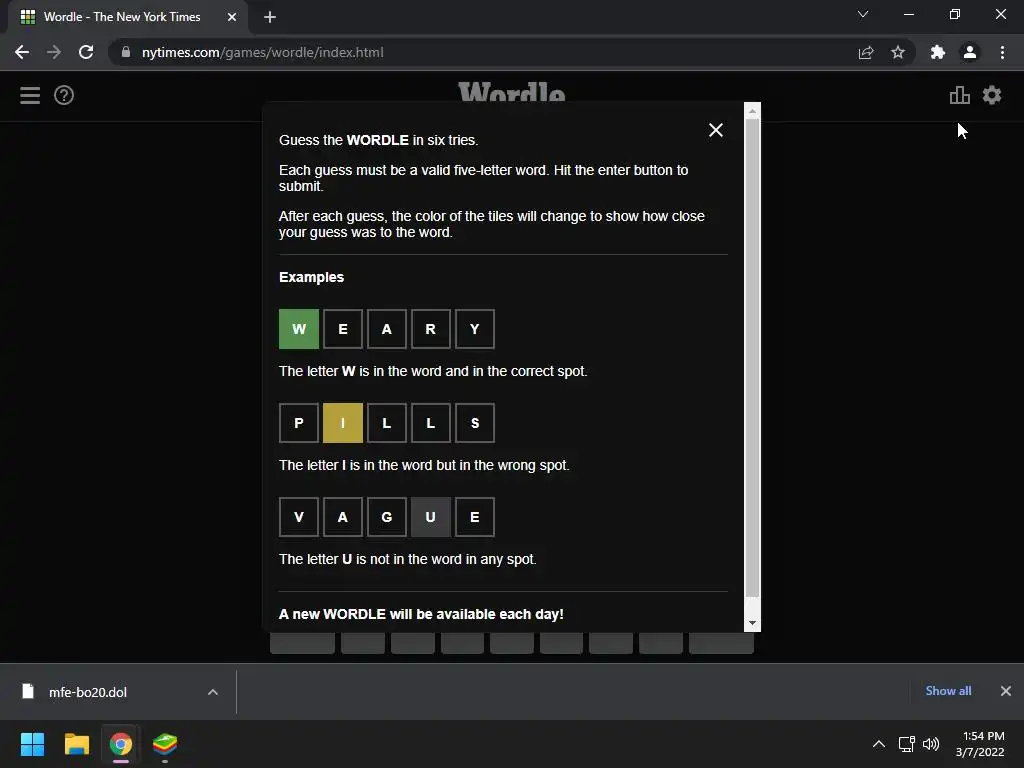Viewport: 1024px width, 768px height.
Task: Click the gray U example tile
Action: [430, 517]
